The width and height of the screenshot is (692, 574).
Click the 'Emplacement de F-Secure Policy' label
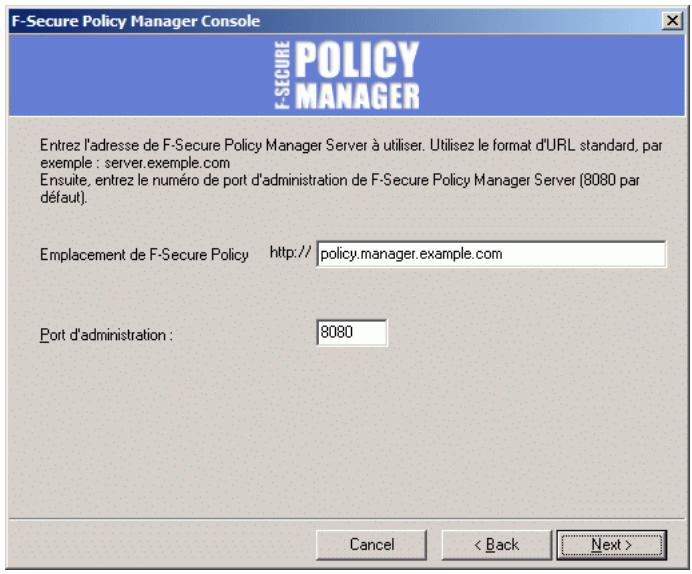pyautogui.click(x=144, y=255)
